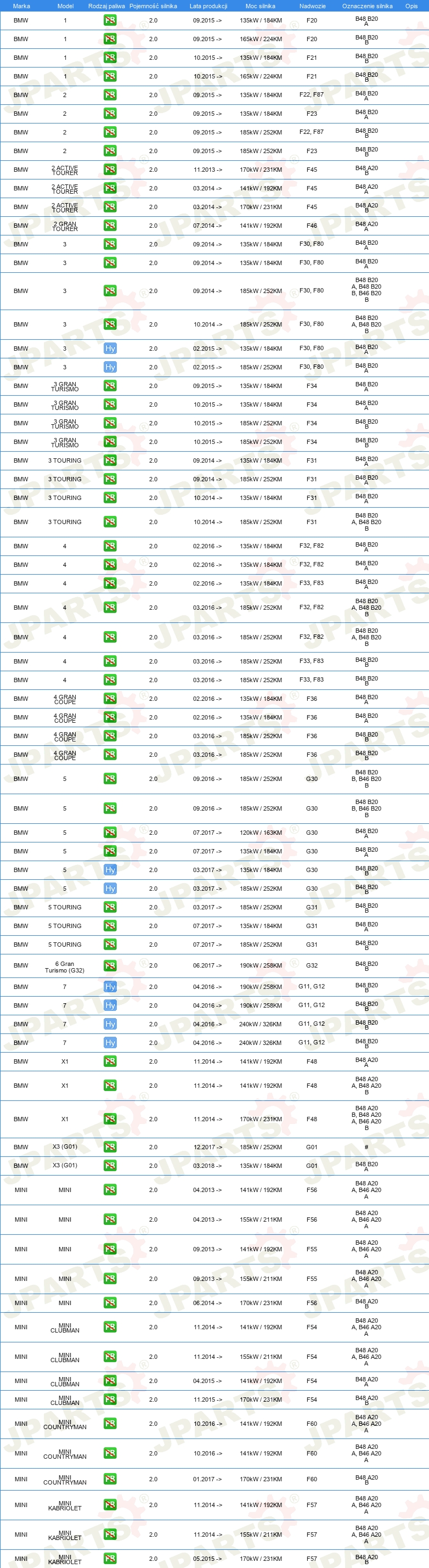Click fuel icon in 5 Touring 03.2017 row
The image size is (429, 1568).
pyautogui.click(x=110, y=907)
